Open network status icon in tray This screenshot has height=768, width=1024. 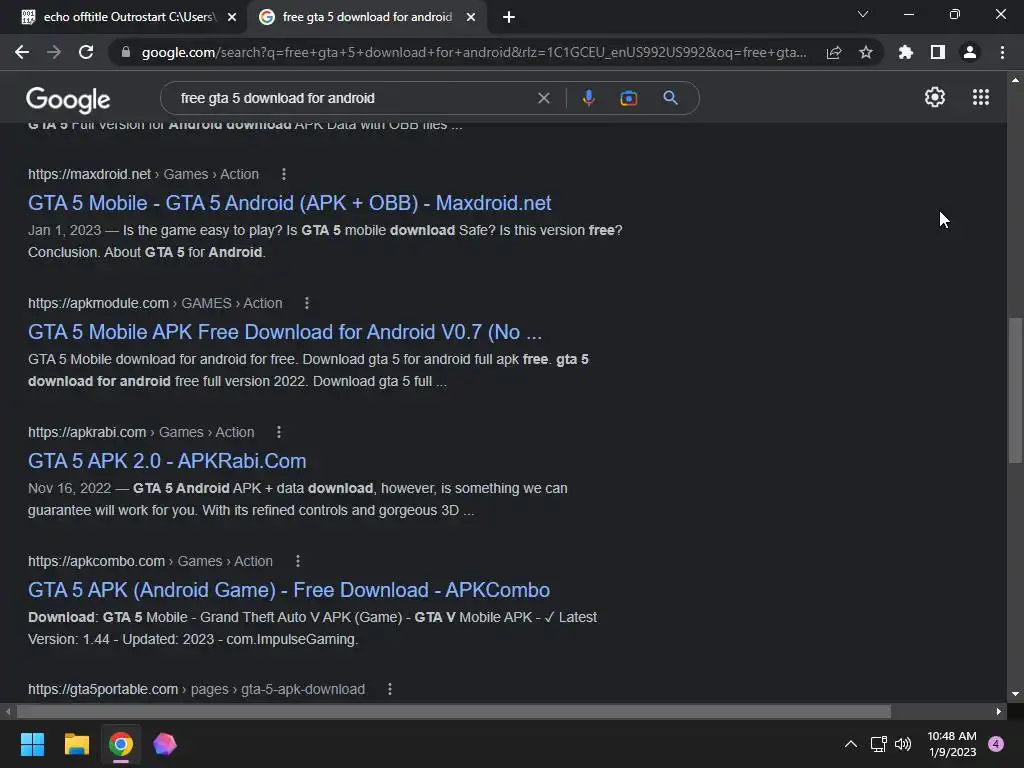coord(878,744)
